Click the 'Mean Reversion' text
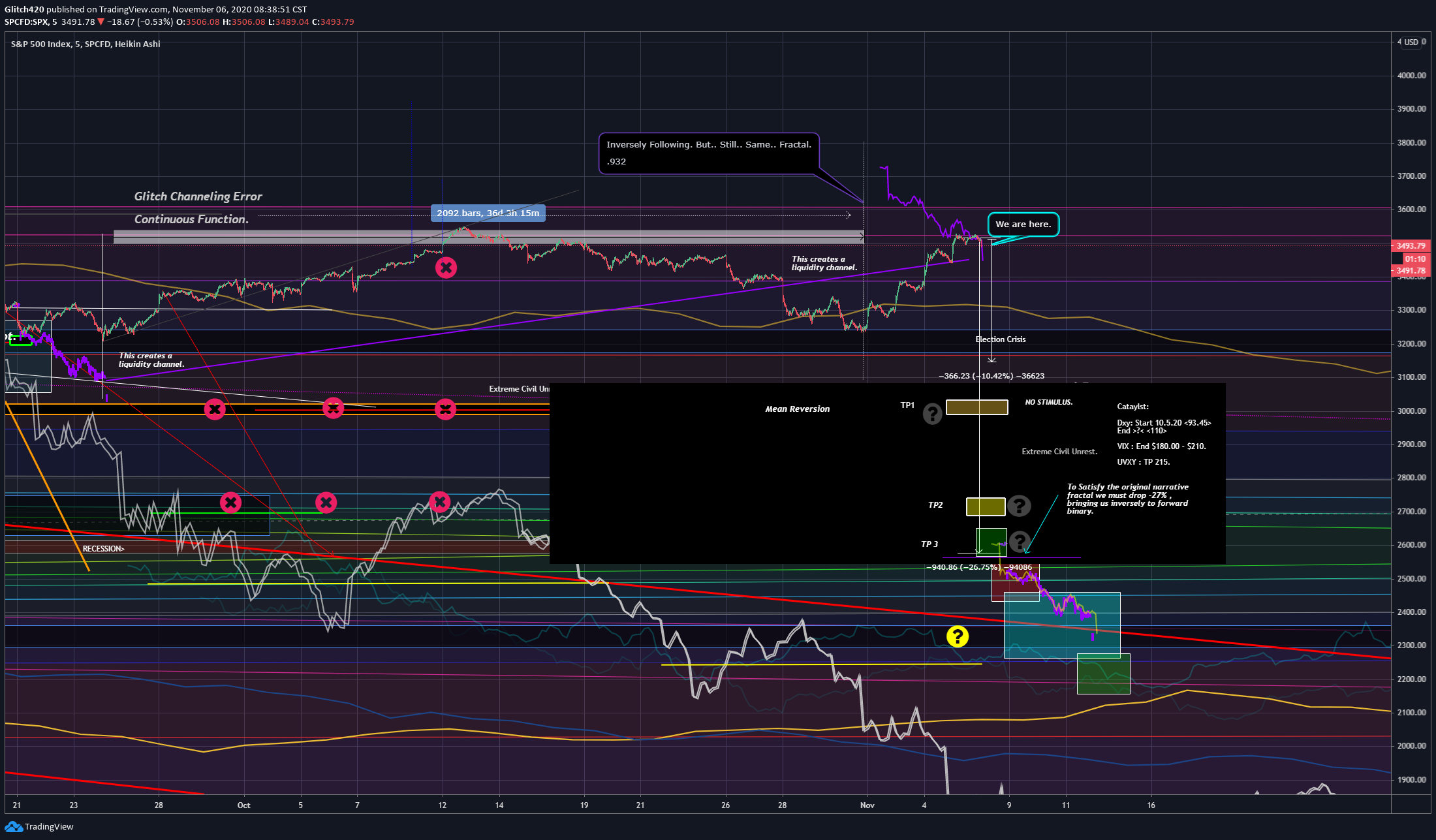The height and width of the screenshot is (840, 1436). click(798, 409)
